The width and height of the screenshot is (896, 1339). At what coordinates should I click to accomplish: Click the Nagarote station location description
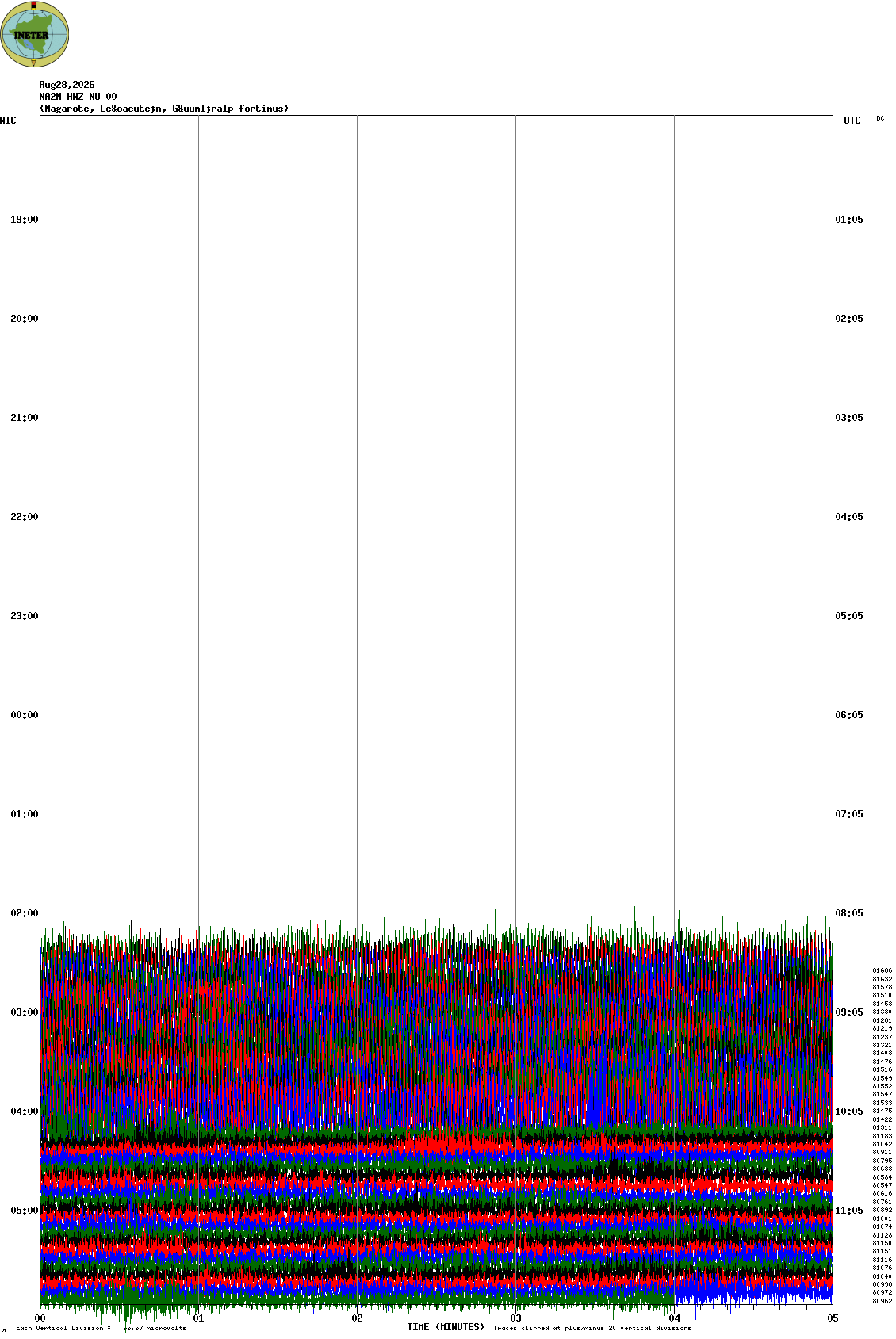(164, 109)
